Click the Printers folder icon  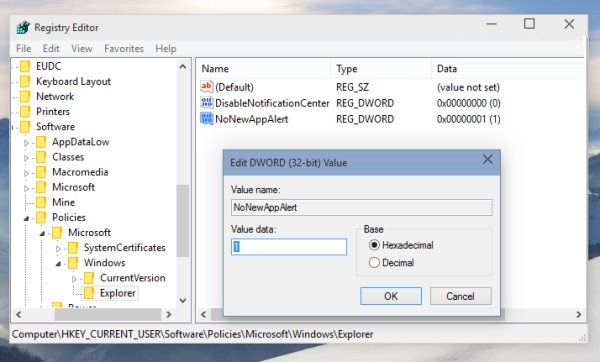(x=25, y=112)
